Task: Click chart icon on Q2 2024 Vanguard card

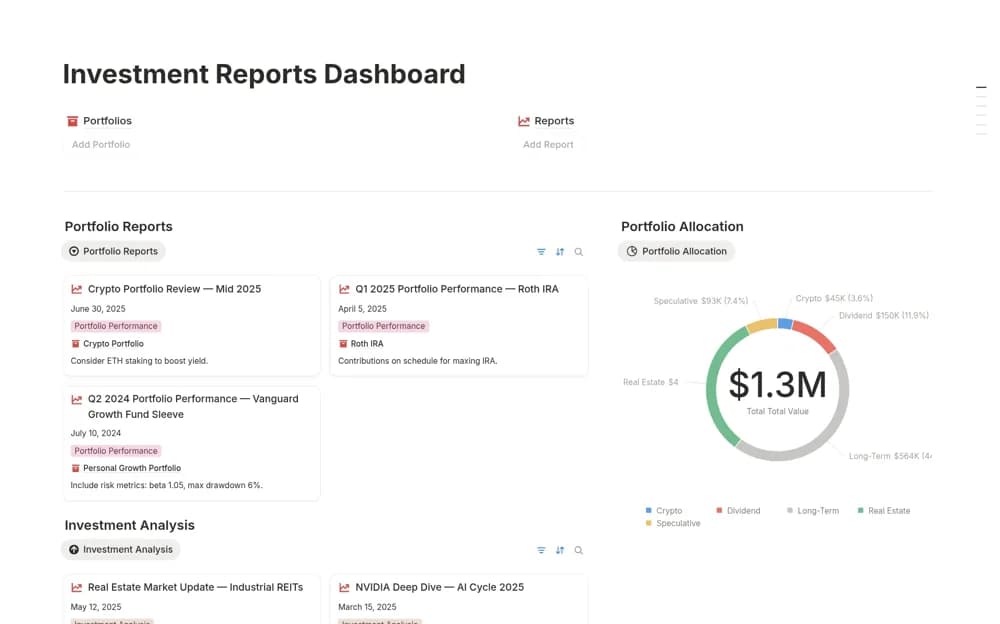Action: [x=77, y=399]
